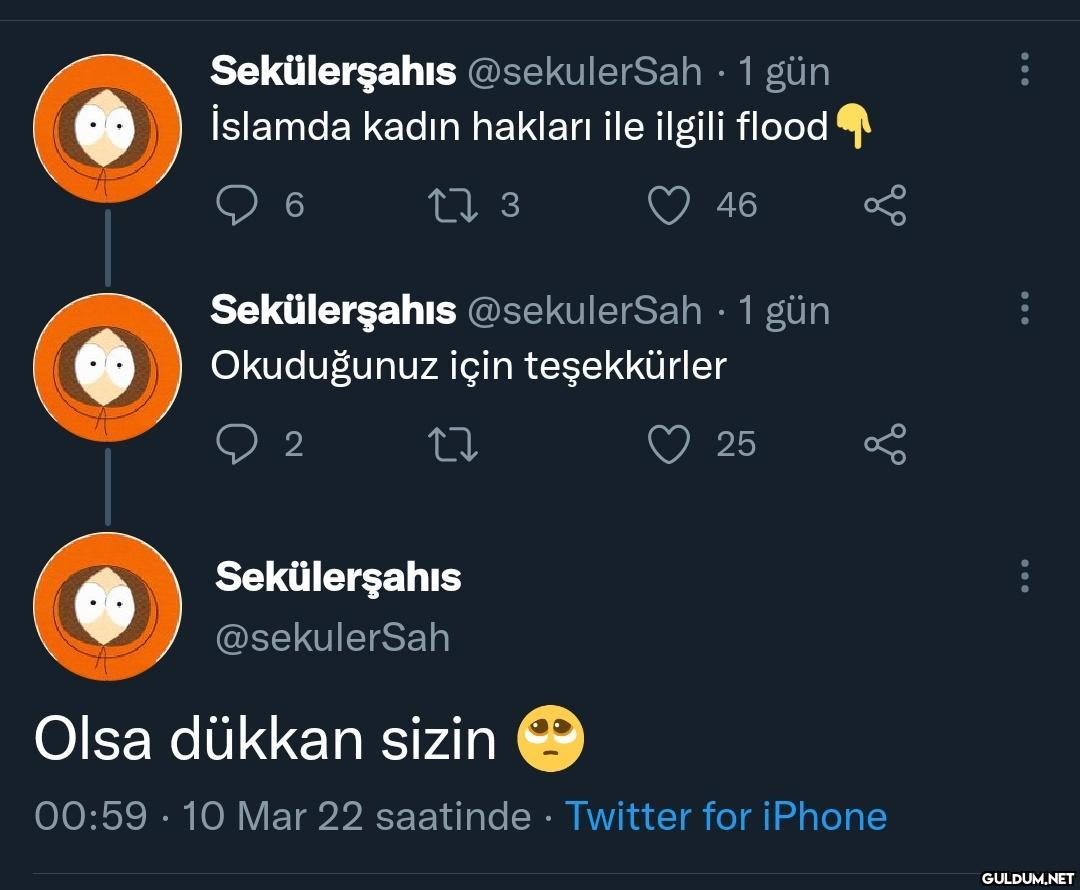Open the profile avatar on the main tweet
This screenshot has height=890, width=1080.
(x=107, y=607)
